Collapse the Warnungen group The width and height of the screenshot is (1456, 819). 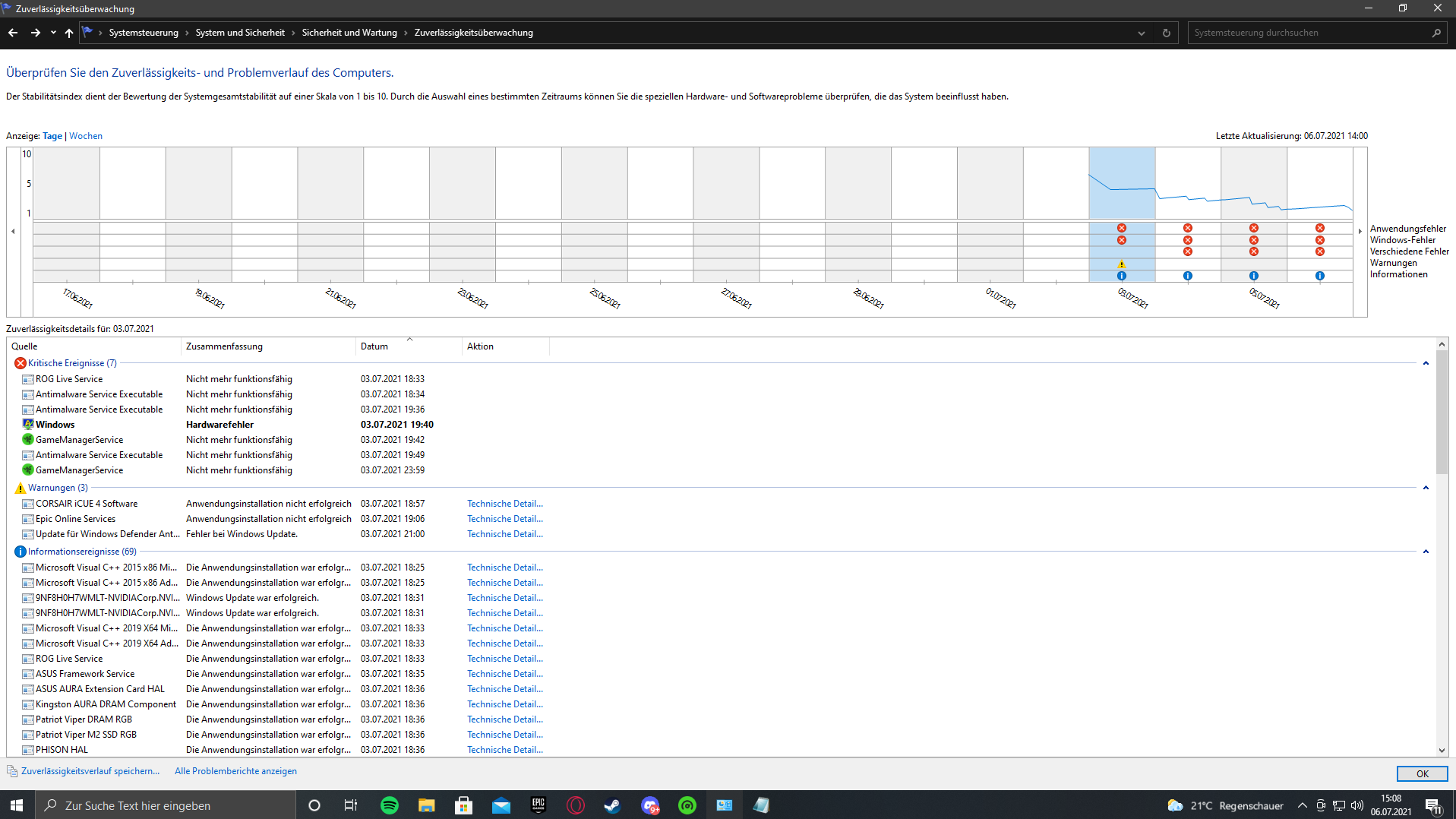pyautogui.click(x=1426, y=488)
